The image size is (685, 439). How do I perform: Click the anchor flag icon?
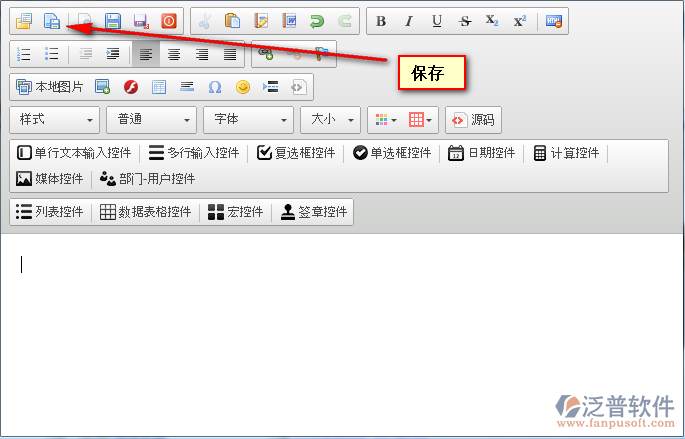(322, 54)
